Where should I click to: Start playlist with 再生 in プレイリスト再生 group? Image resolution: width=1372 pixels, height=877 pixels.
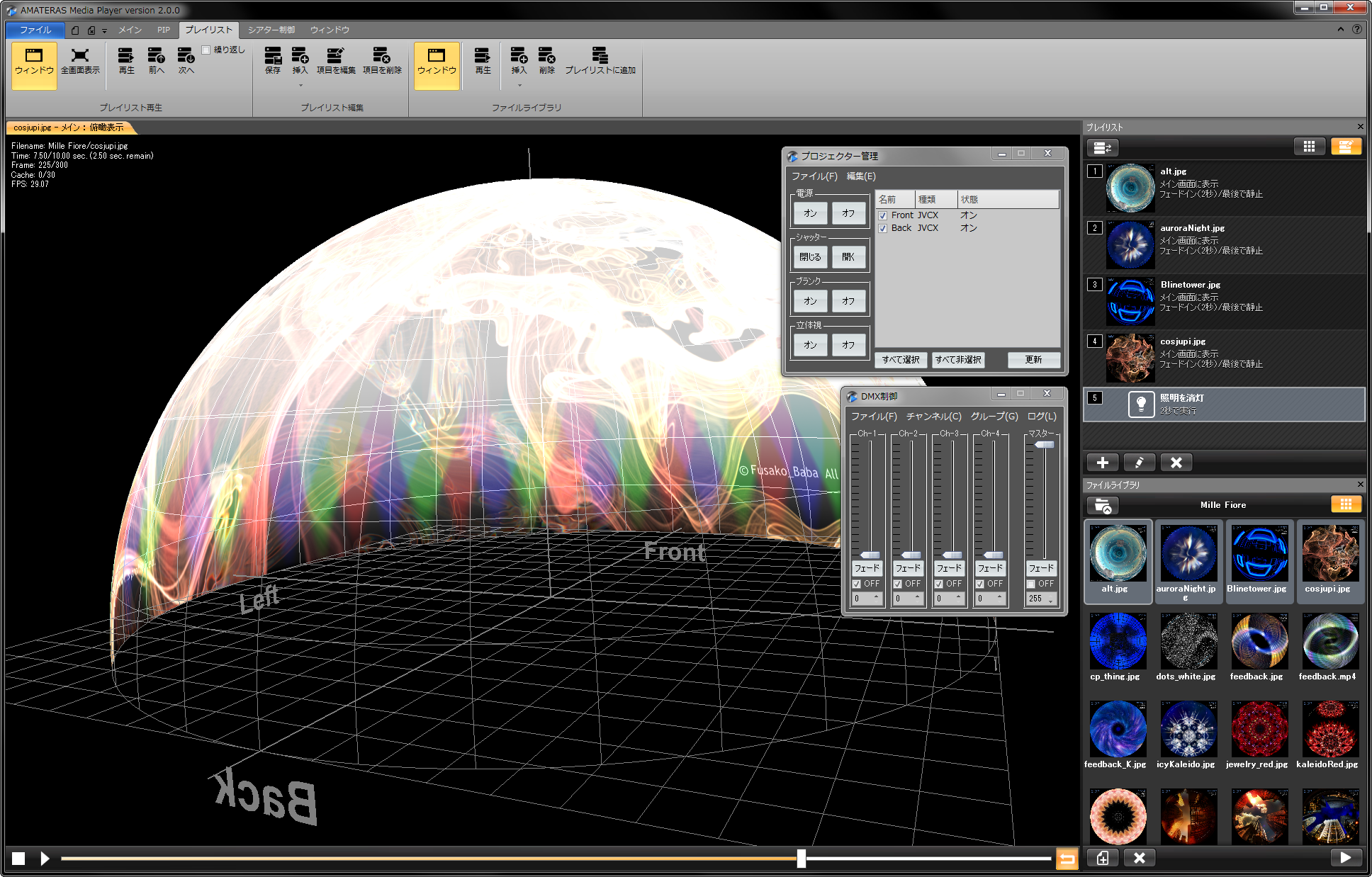point(126,61)
